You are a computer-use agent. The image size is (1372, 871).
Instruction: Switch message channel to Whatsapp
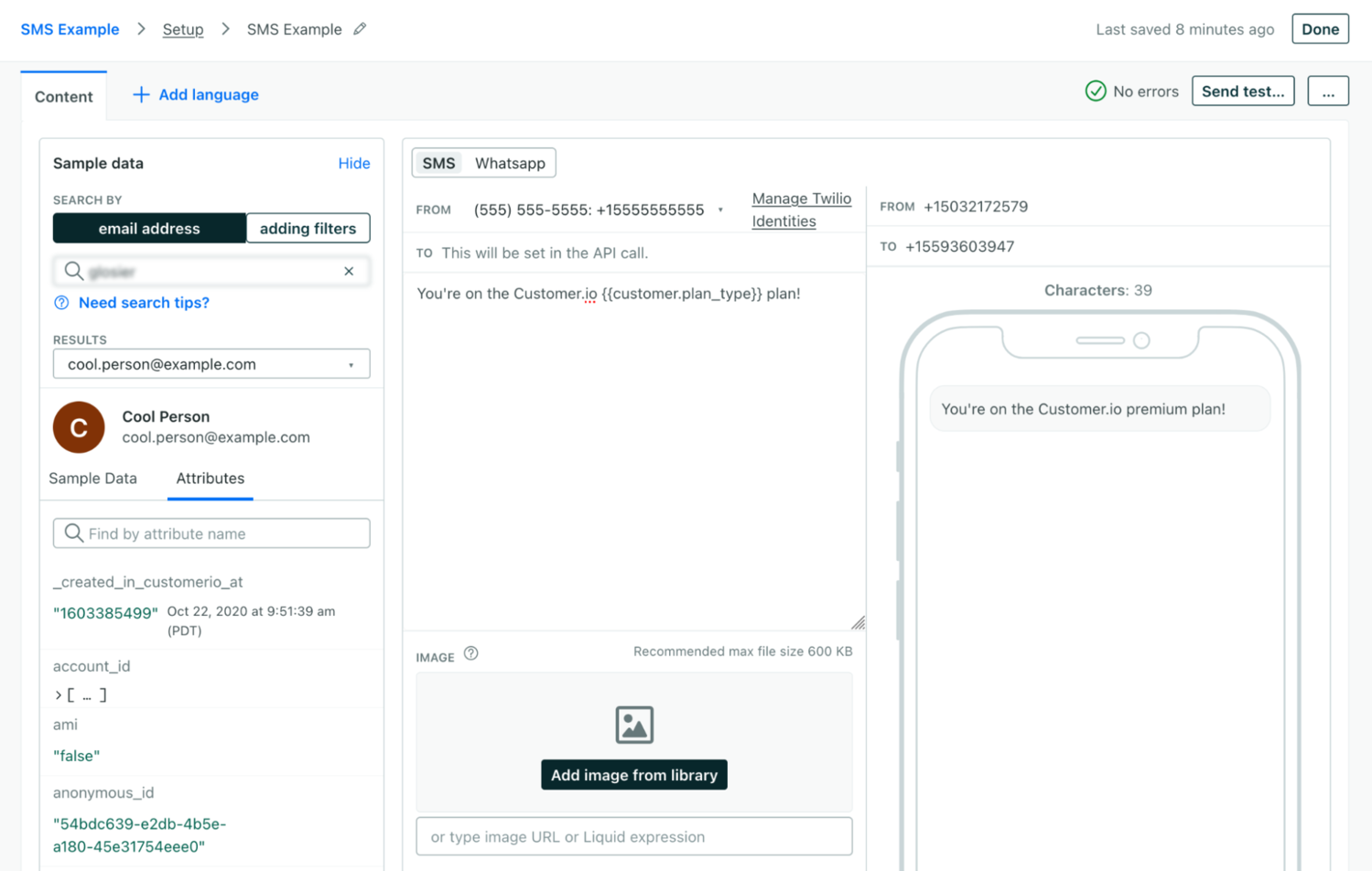509,163
